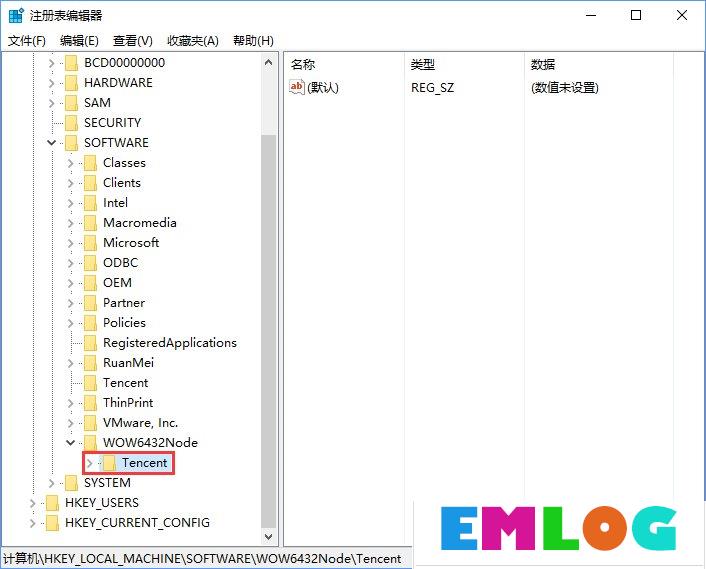The image size is (706, 569).
Task: Click the VMware, Inc. folder icon
Action: tap(90, 422)
